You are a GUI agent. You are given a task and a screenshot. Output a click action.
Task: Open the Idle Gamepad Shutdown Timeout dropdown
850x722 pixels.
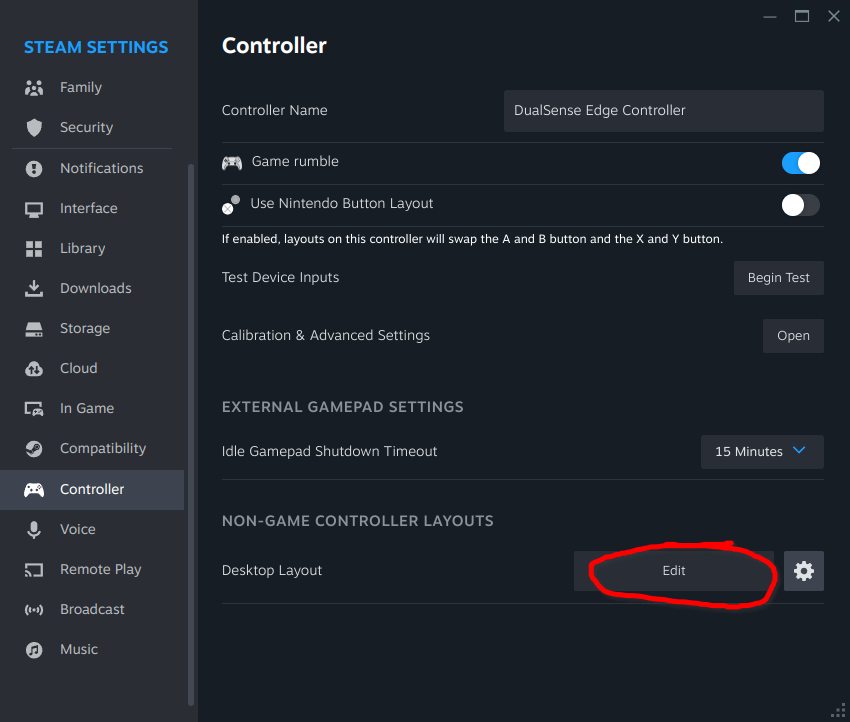[761, 451]
